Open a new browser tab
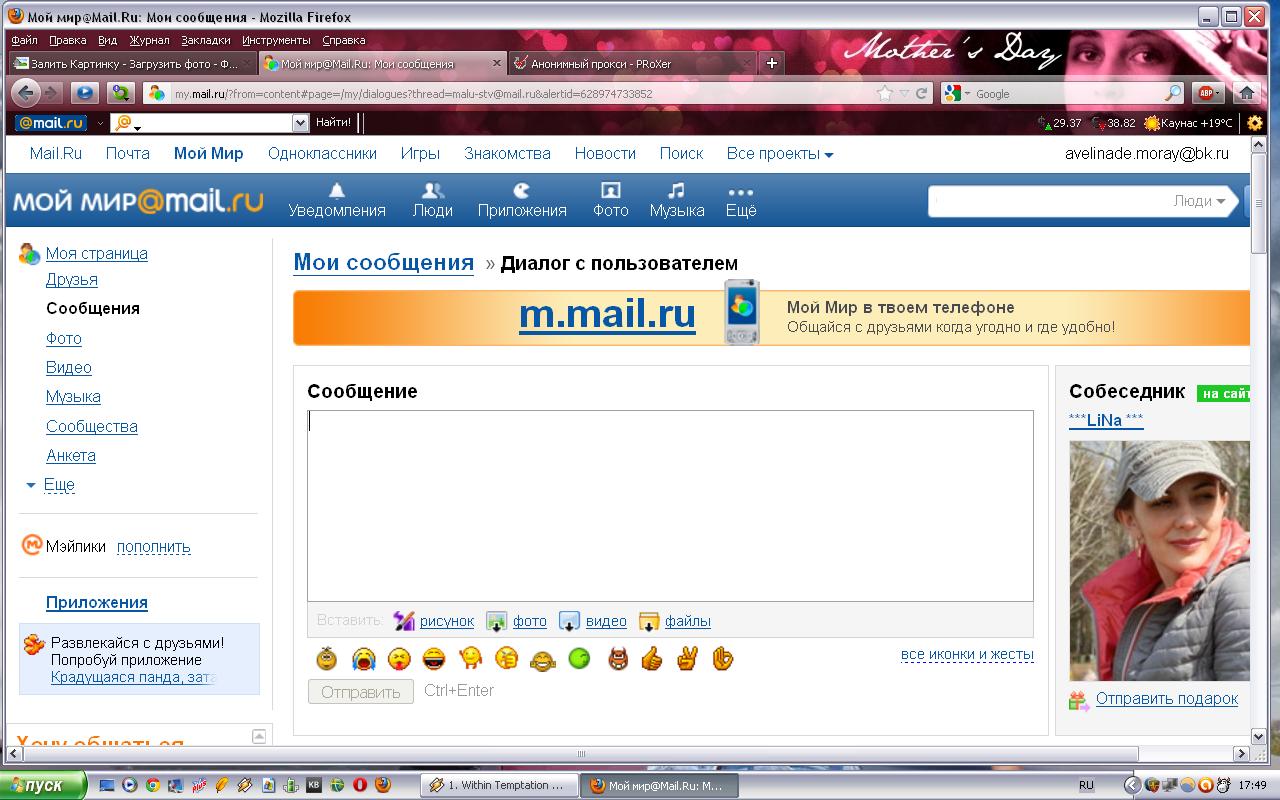Image resolution: width=1280 pixels, height=800 pixels. tap(771, 63)
